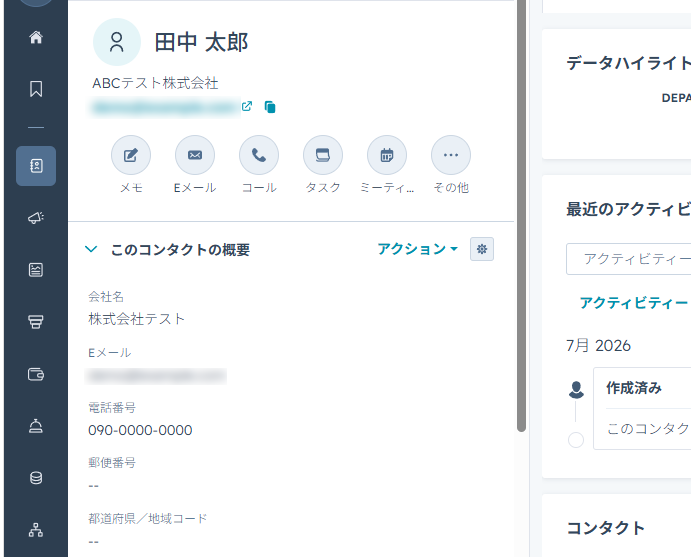Open the bookmarks icon in sidebar
This screenshot has width=691, height=557.
click(36, 89)
